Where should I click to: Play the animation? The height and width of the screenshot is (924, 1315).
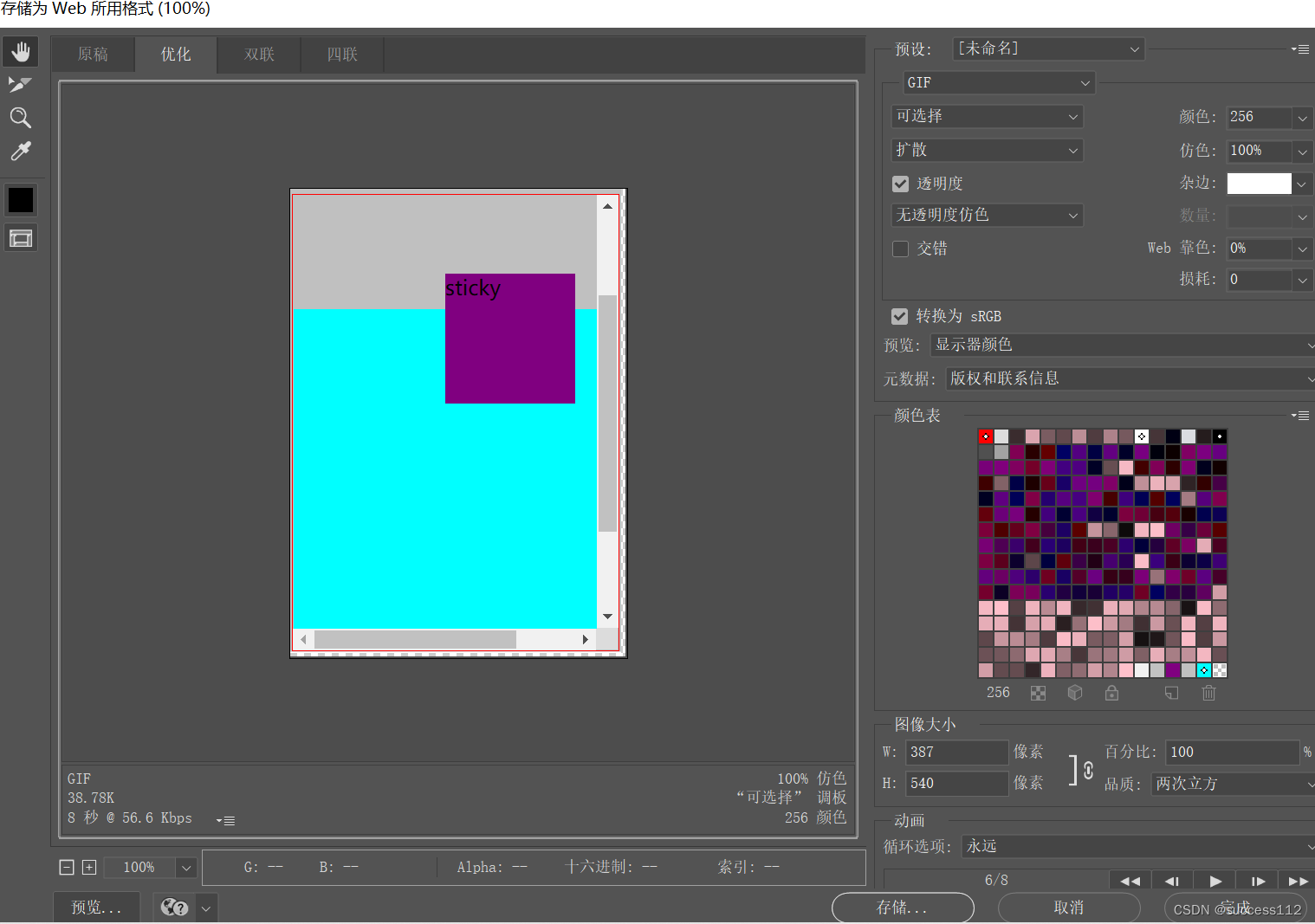click(x=1215, y=881)
